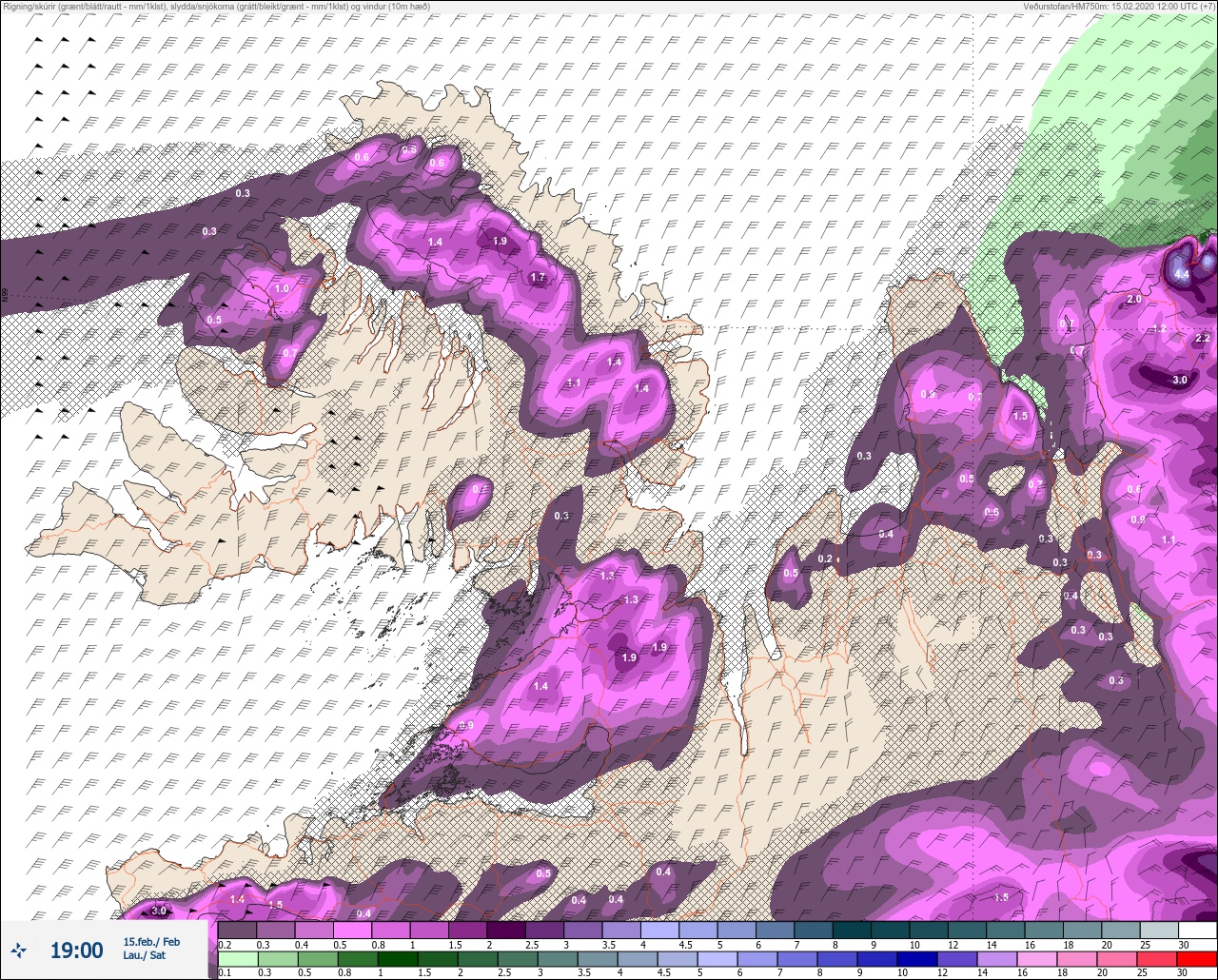Image resolution: width=1218 pixels, height=980 pixels.
Task: Click the 19:00 forecast time
Action: [76, 950]
